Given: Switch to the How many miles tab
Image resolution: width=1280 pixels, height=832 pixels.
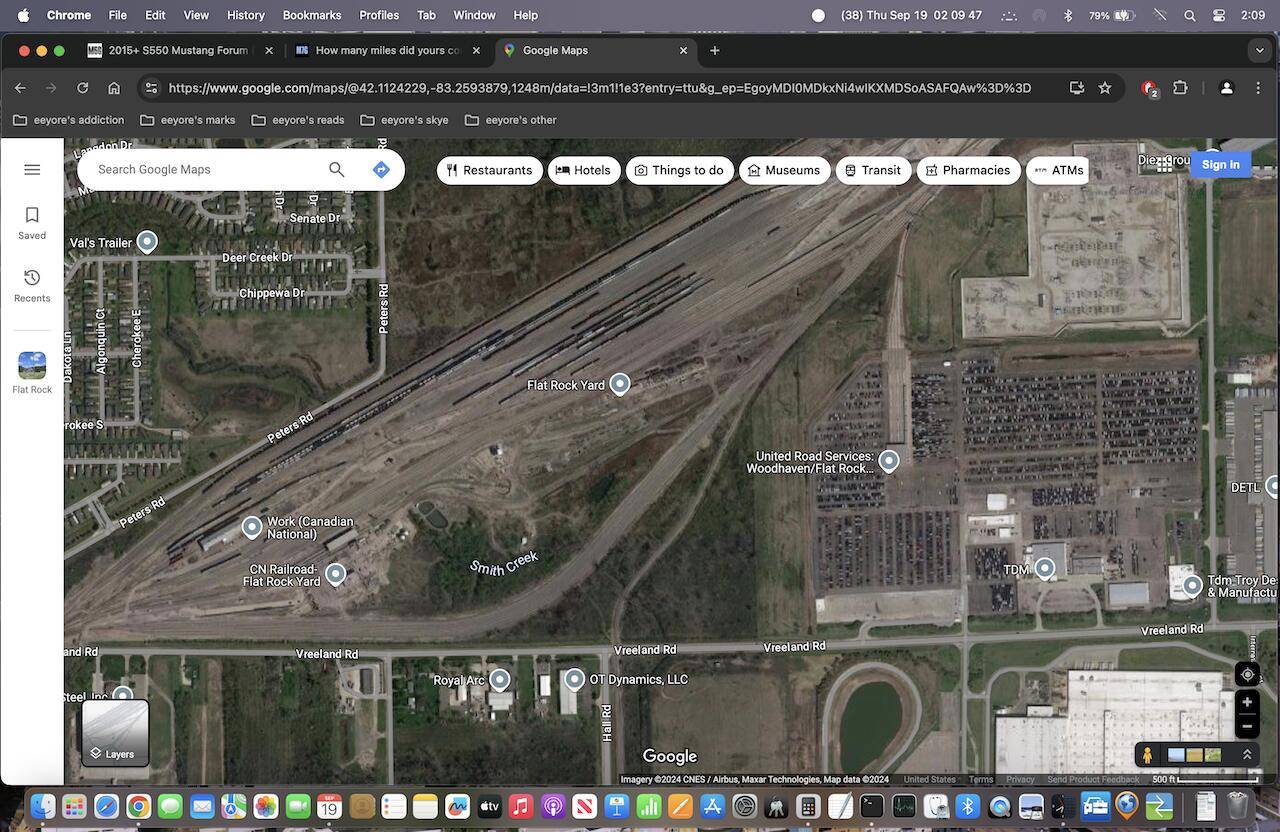Looking at the screenshot, I should 388,50.
